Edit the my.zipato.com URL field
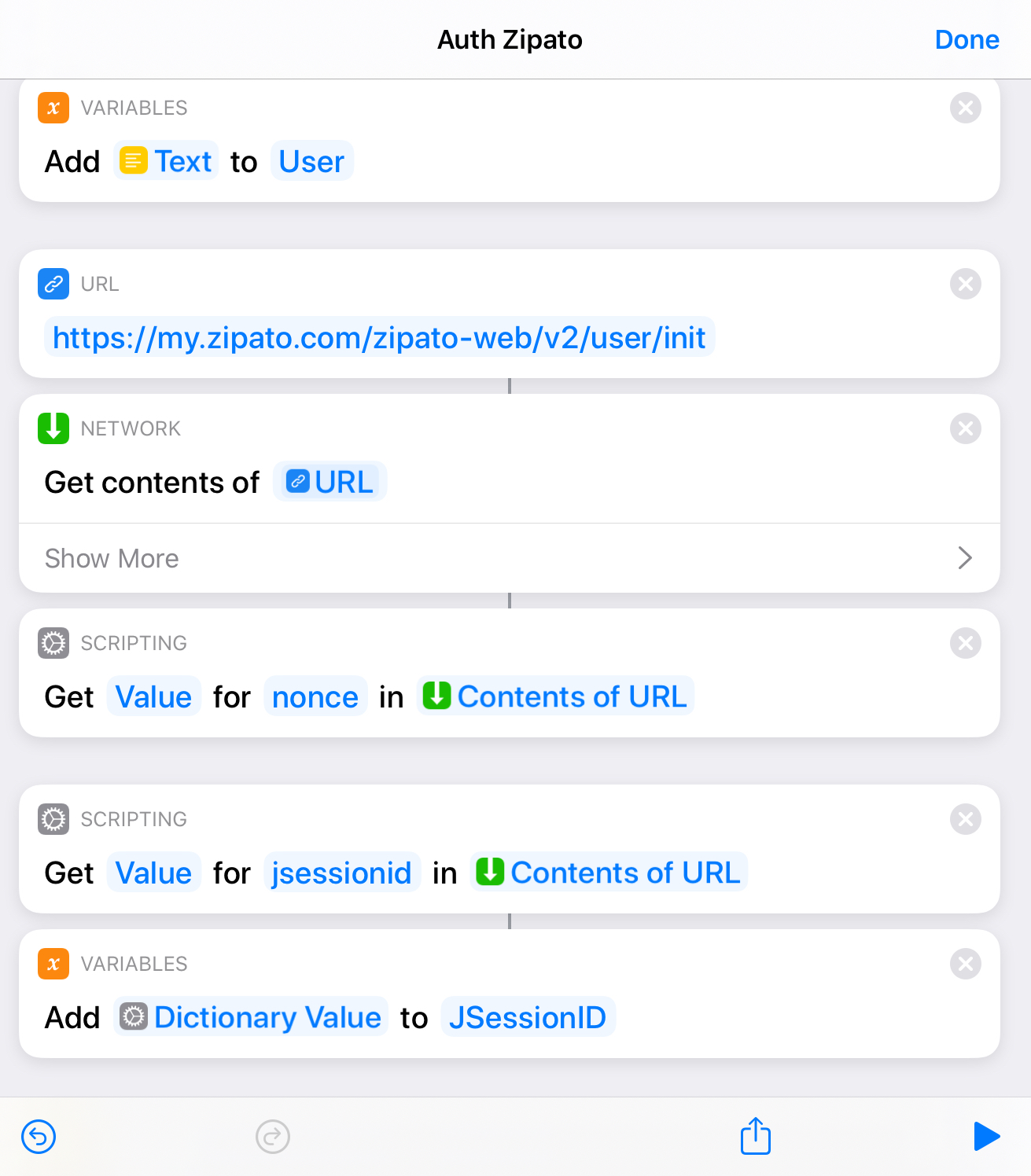 click(x=379, y=337)
